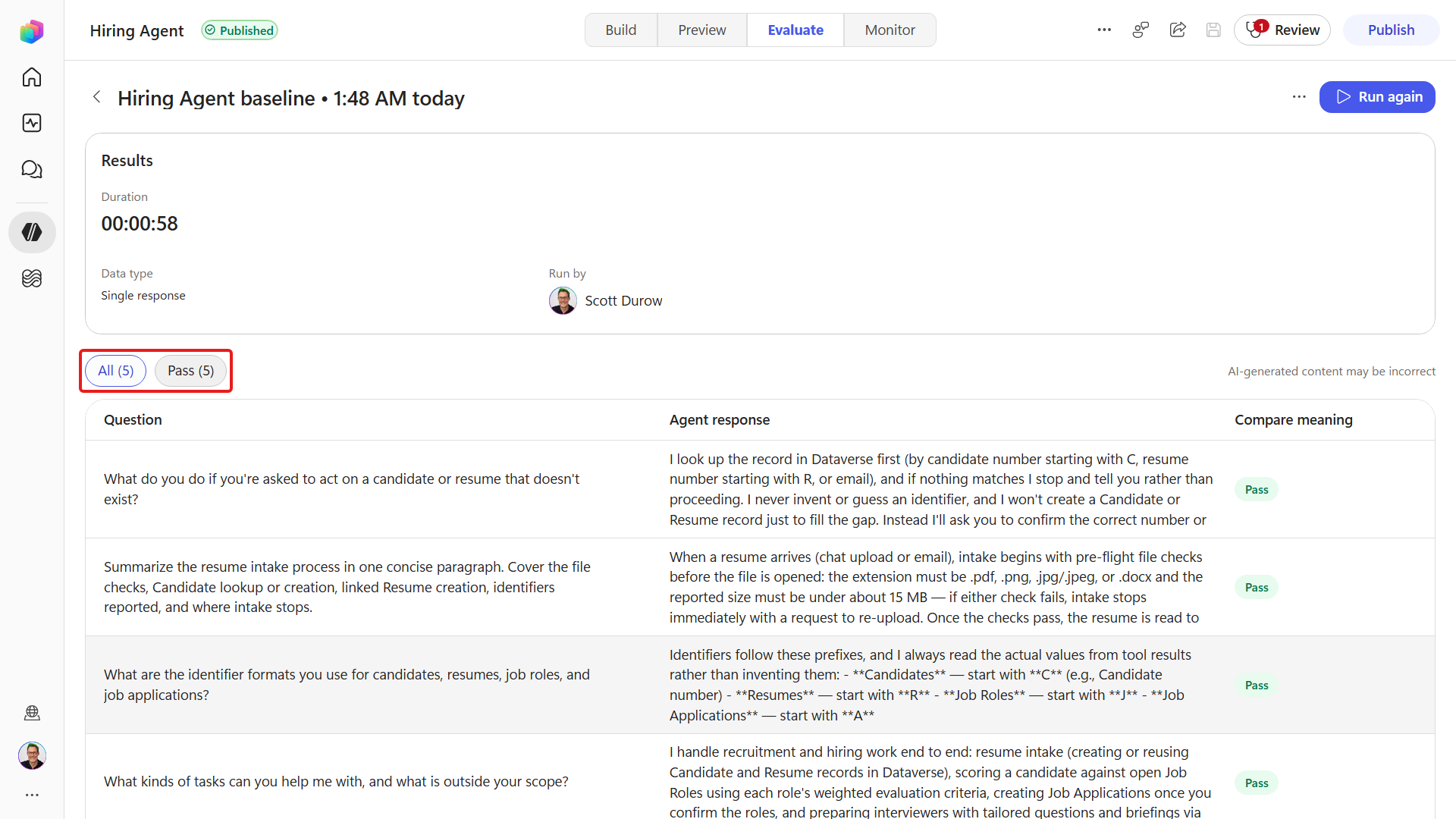This screenshot has height=819, width=1456.
Task: Open the user profile avatar in sidebar
Action: pyautogui.click(x=32, y=755)
